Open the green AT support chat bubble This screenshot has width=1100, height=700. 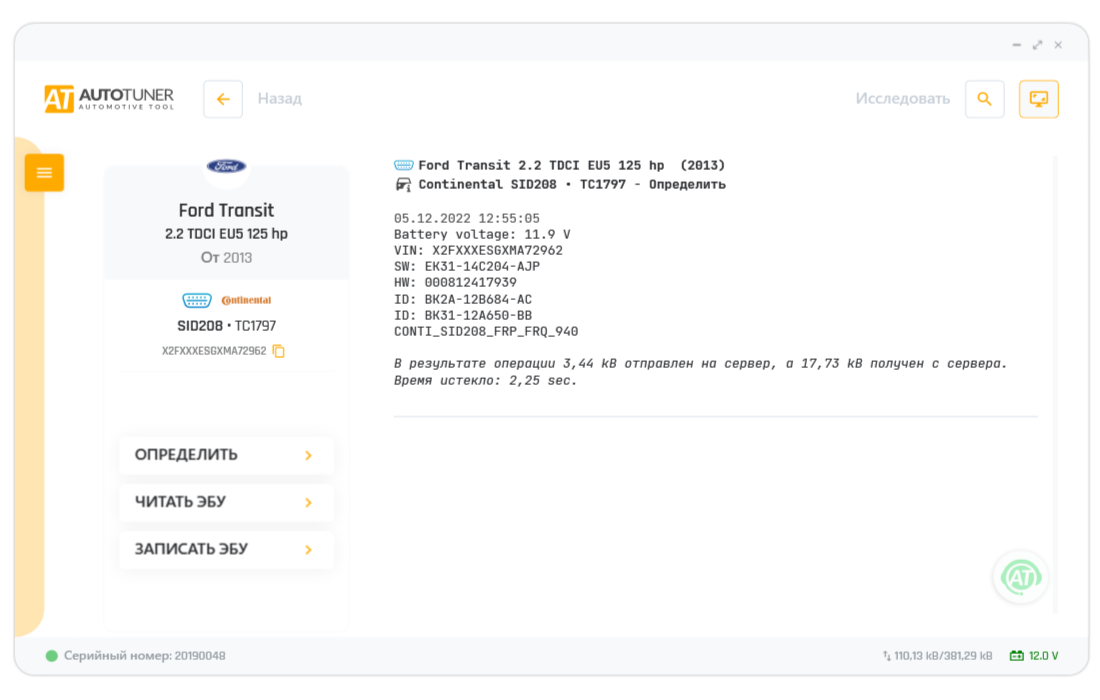pos(1020,577)
